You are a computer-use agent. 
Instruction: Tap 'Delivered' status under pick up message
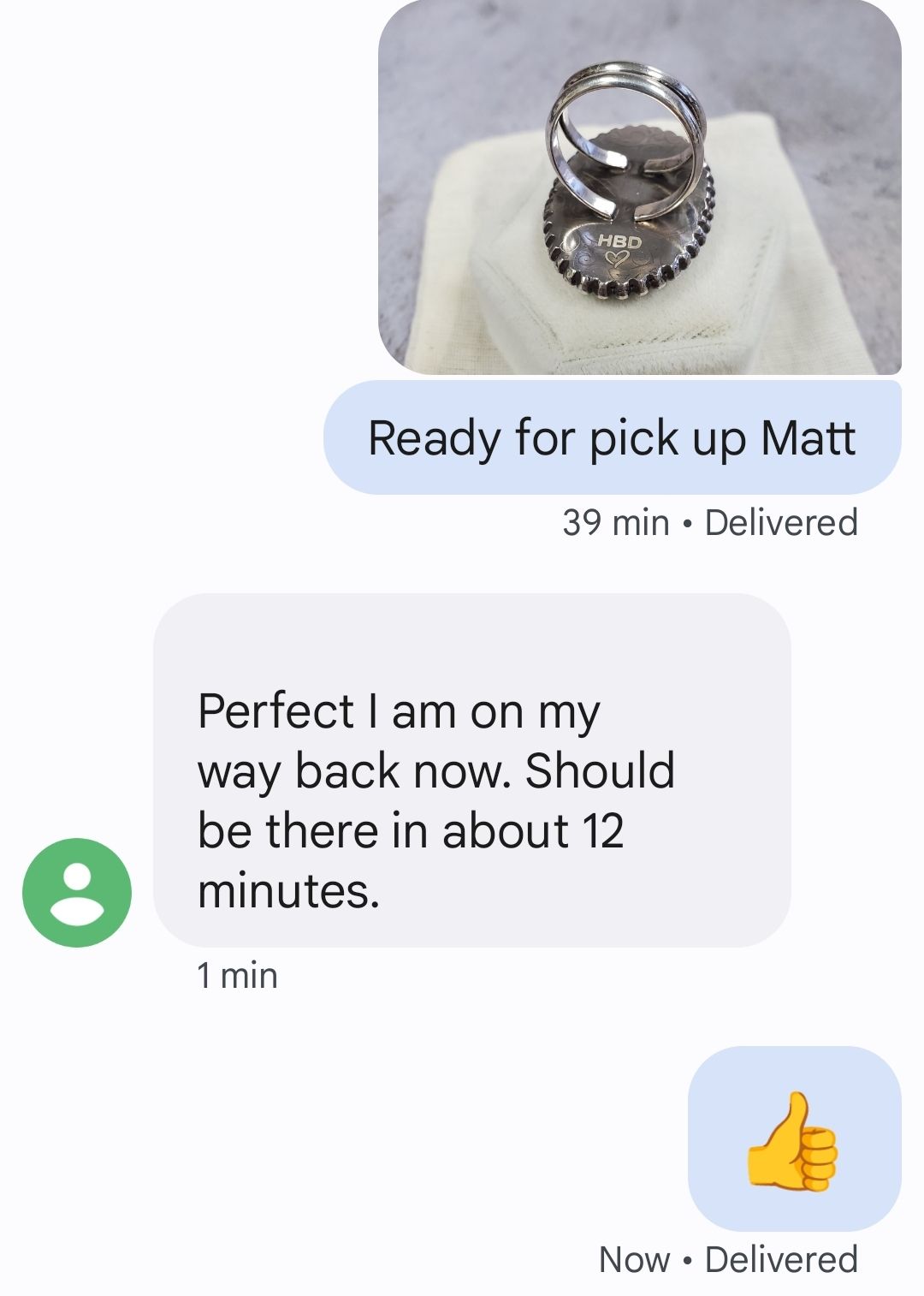(781, 522)
